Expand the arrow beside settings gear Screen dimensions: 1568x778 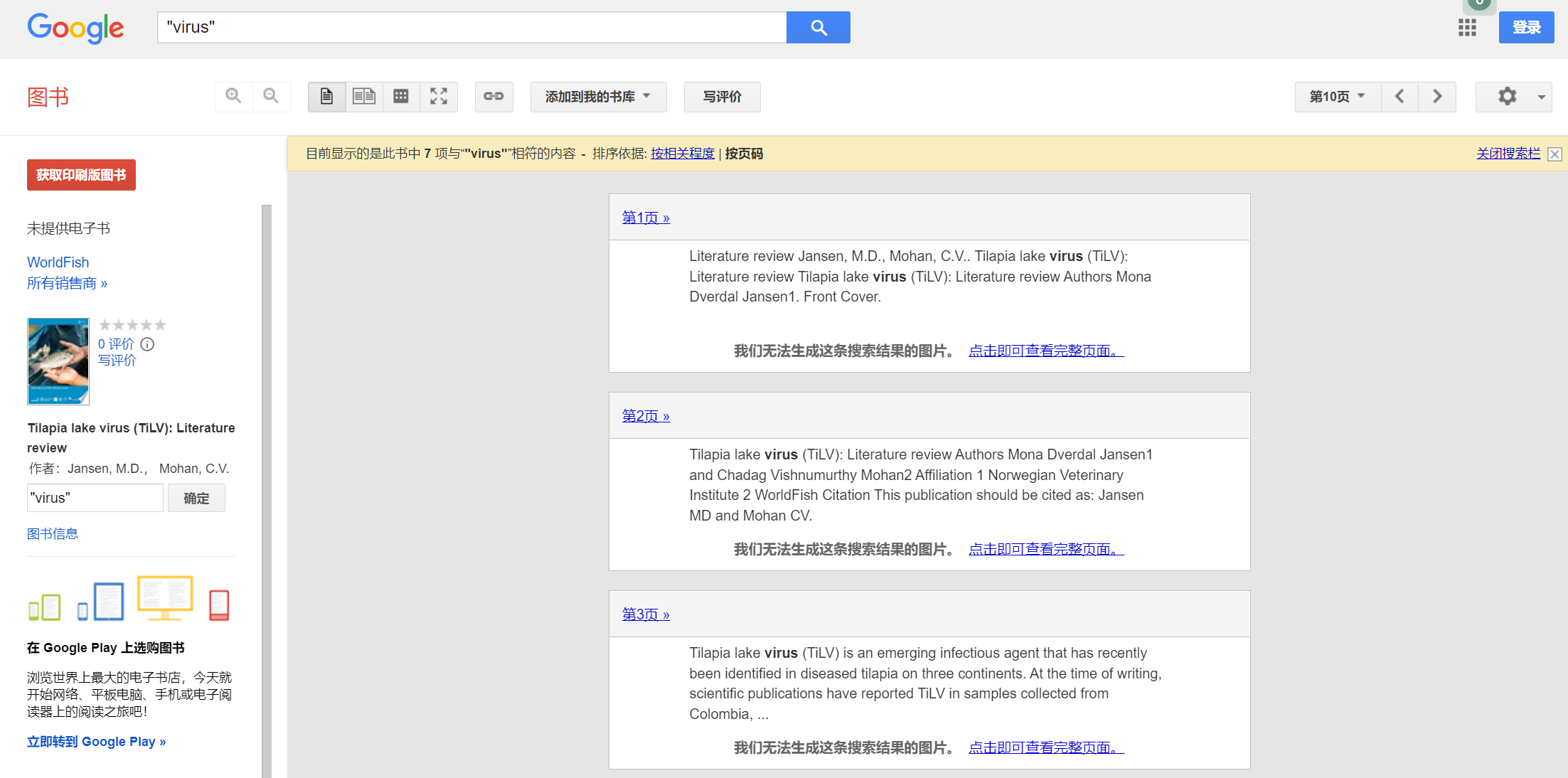point(1541,97)
